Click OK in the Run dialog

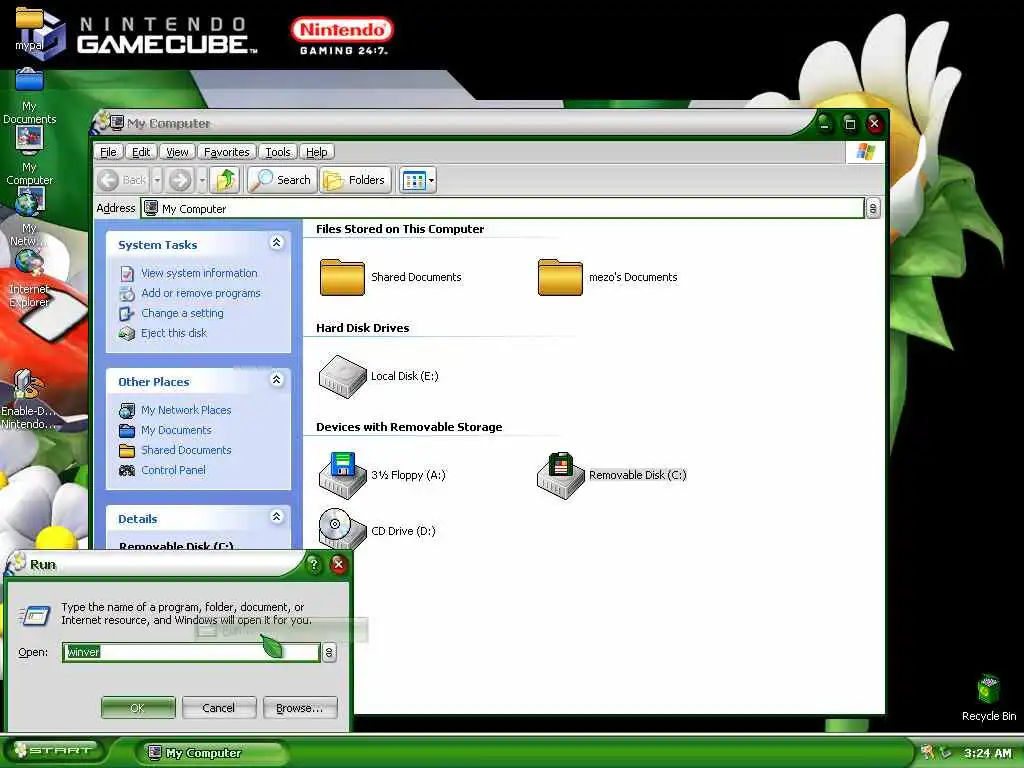coord(138,707)
